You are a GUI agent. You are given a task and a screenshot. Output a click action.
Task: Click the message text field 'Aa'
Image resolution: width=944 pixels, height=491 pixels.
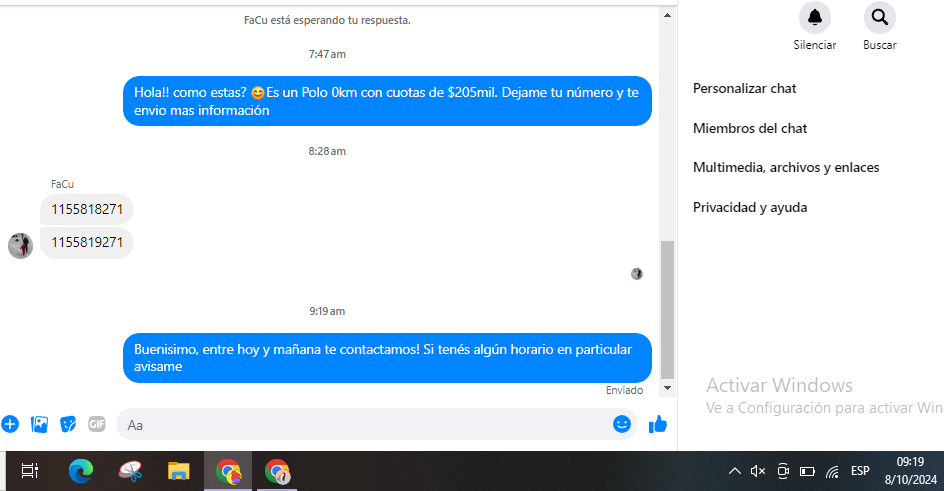[365, 425]
